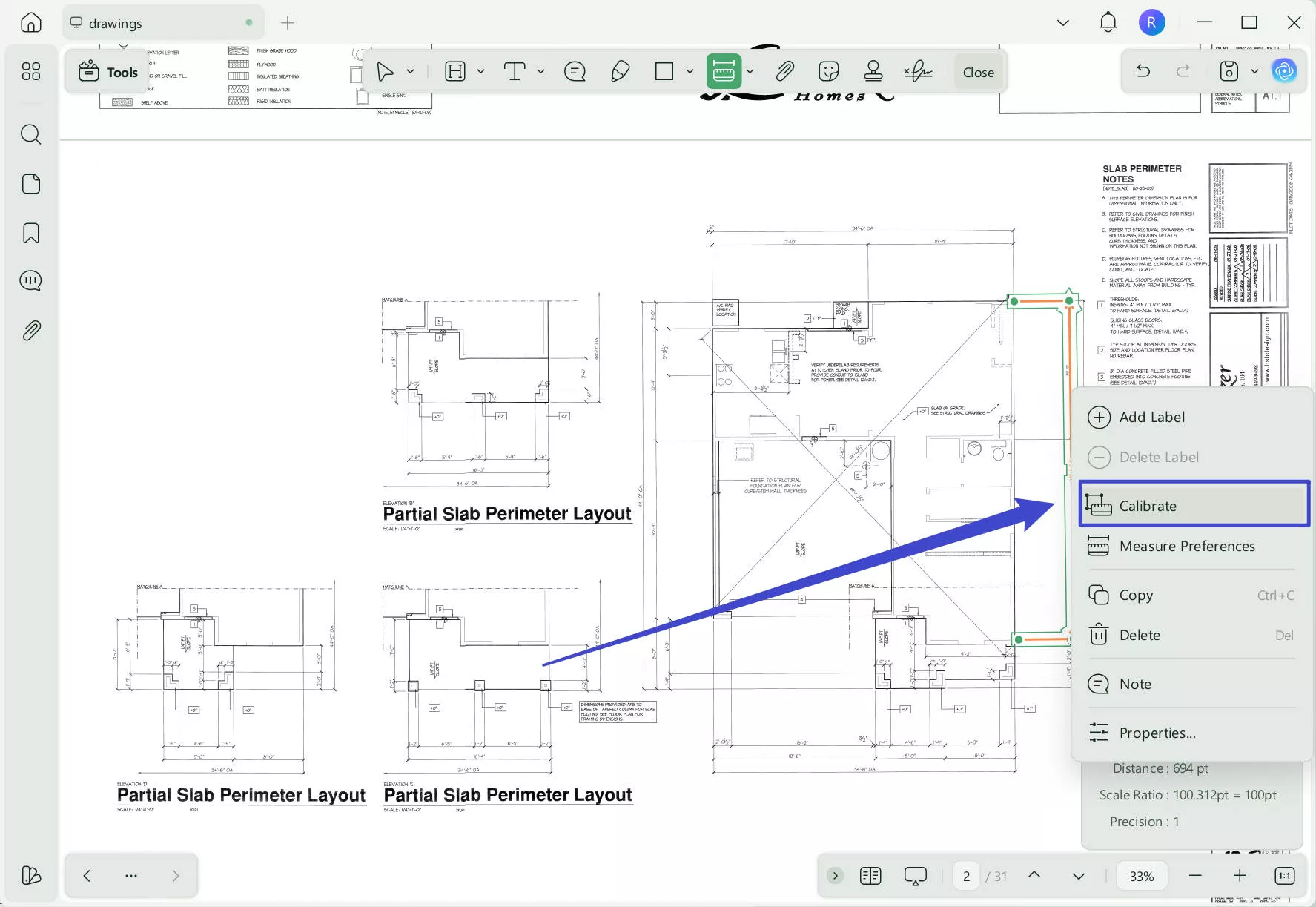Open the Tools button
The image size is (1316, 907).
(108, 72)
